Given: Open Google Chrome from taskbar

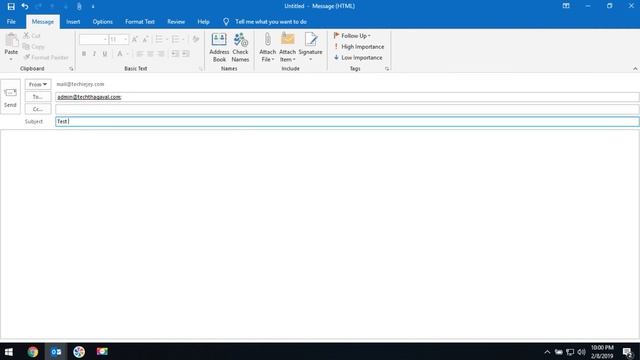Looking at the screenshot, I should pos(33,351).
